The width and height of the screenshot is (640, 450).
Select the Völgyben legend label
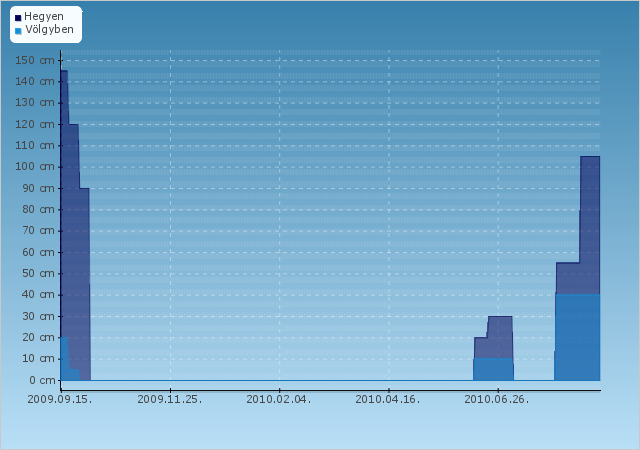[x=49, y=29]
